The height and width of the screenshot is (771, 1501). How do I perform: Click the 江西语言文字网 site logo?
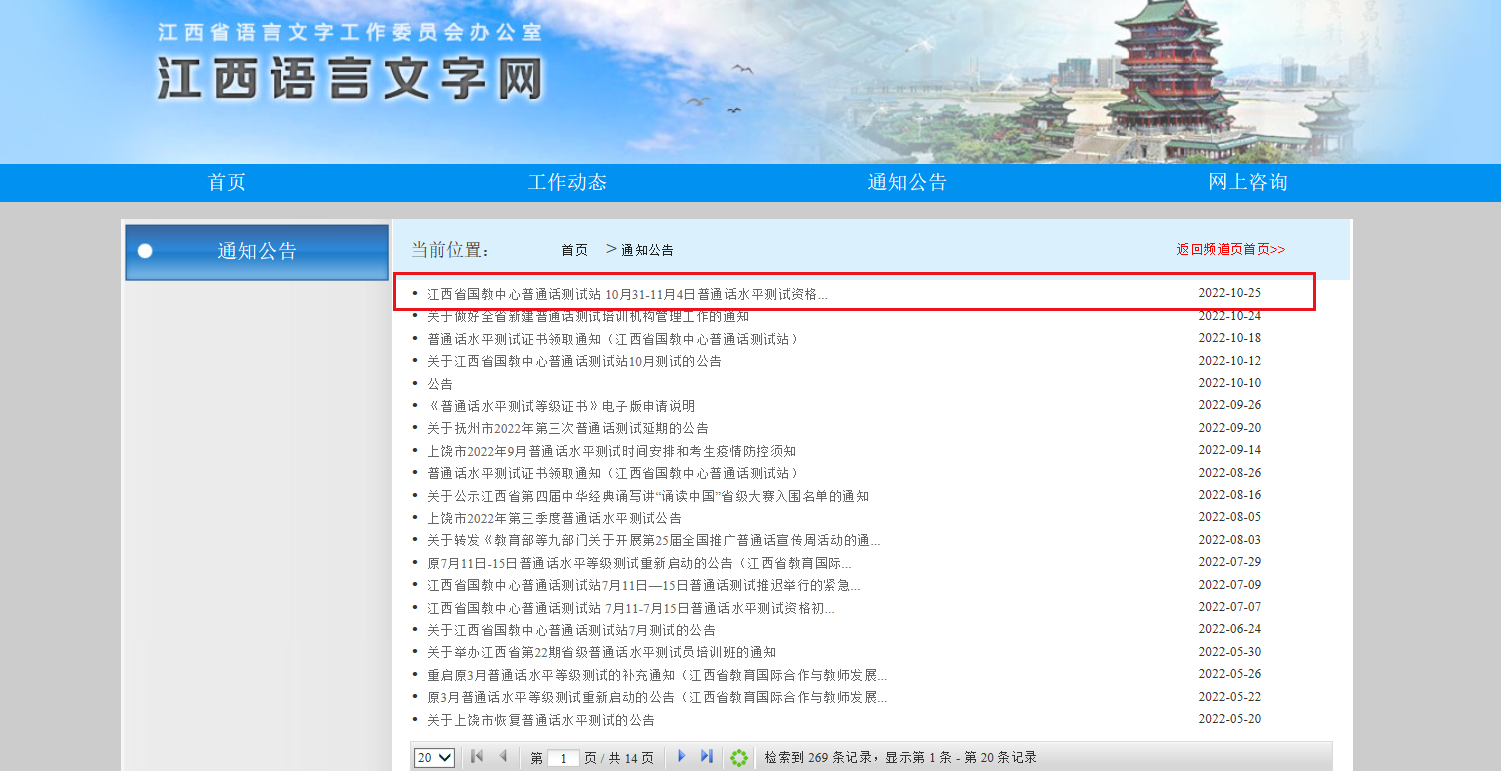(350, 78)
